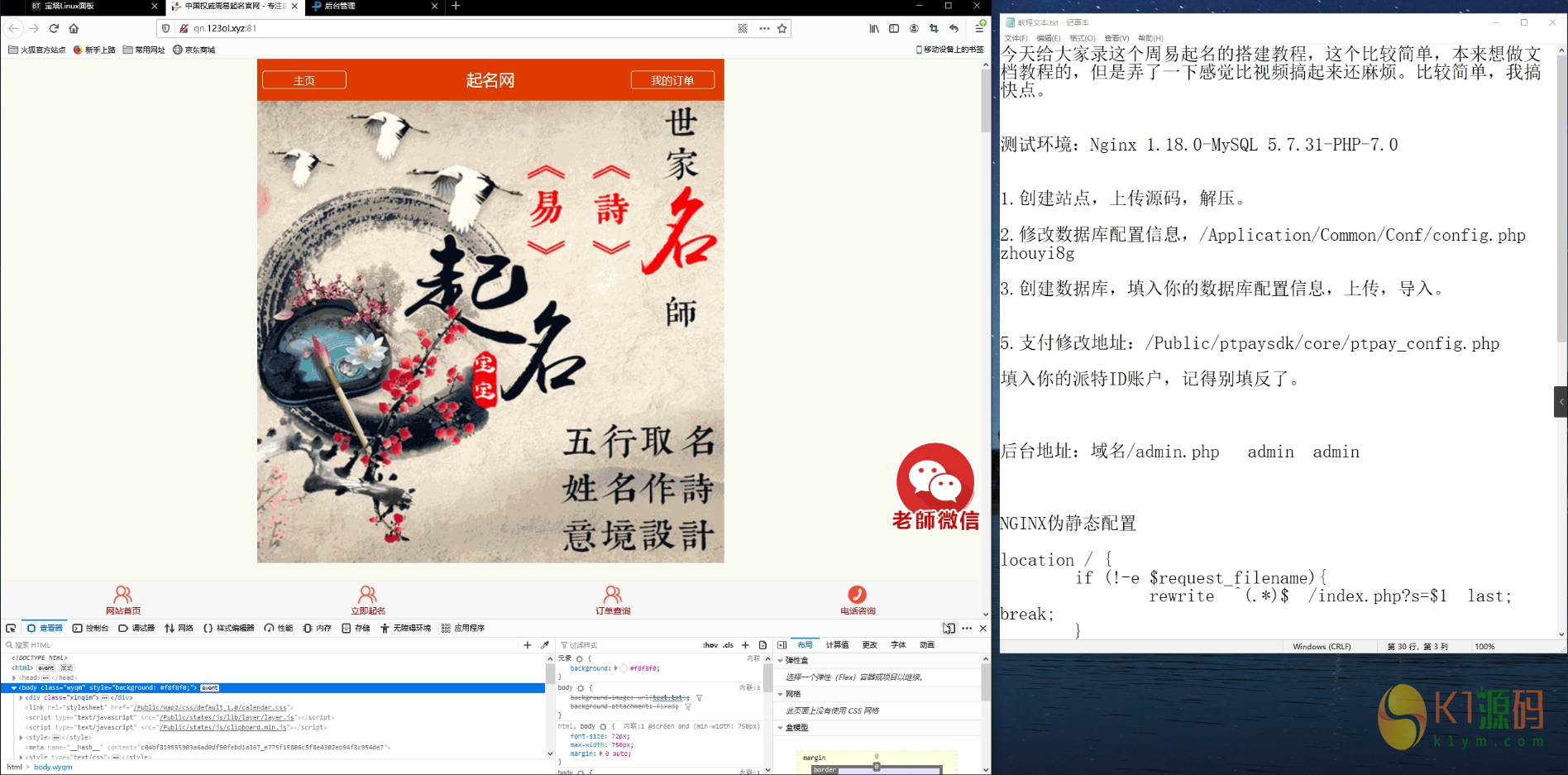Toggle print media simulation icon

(762, 645)
